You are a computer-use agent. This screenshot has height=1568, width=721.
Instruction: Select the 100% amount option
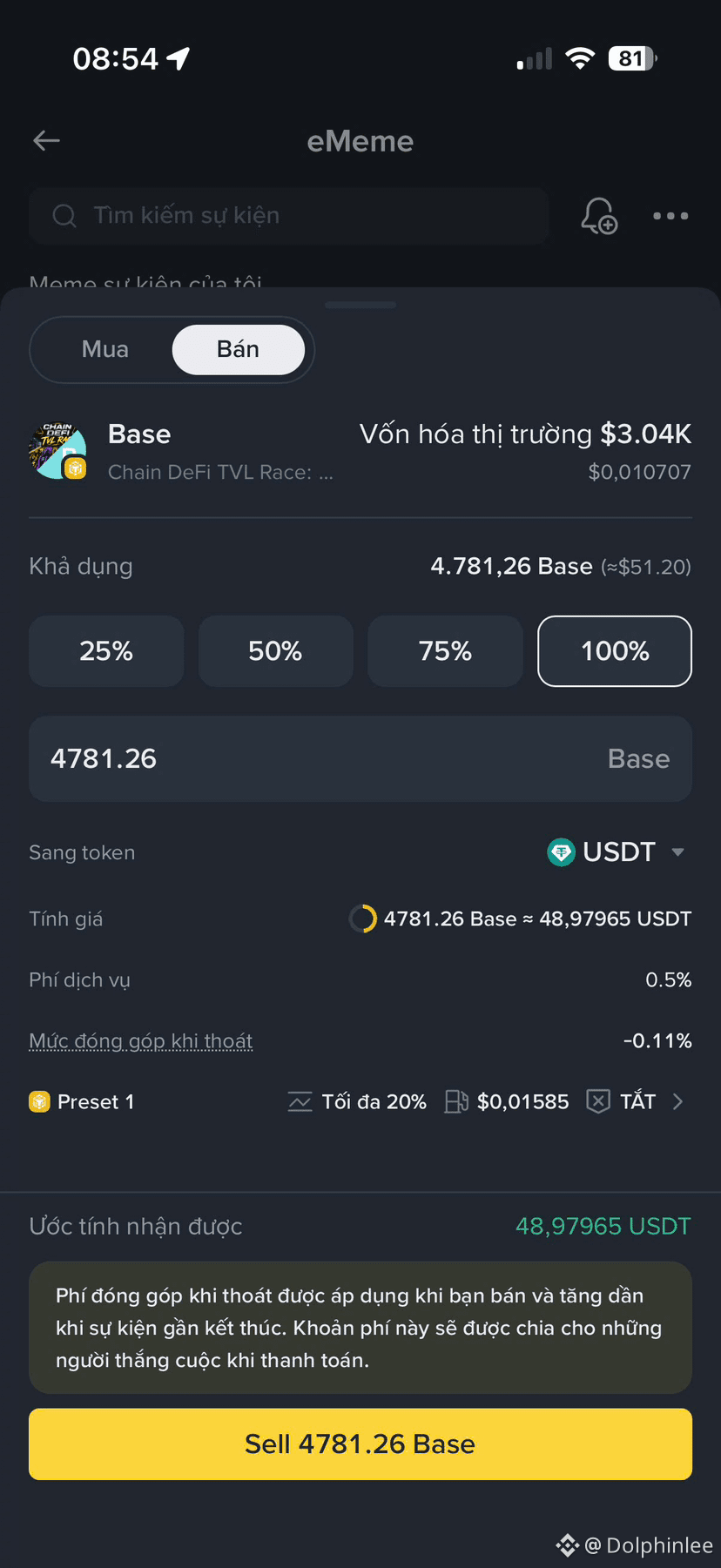click(x=615, y=651)
